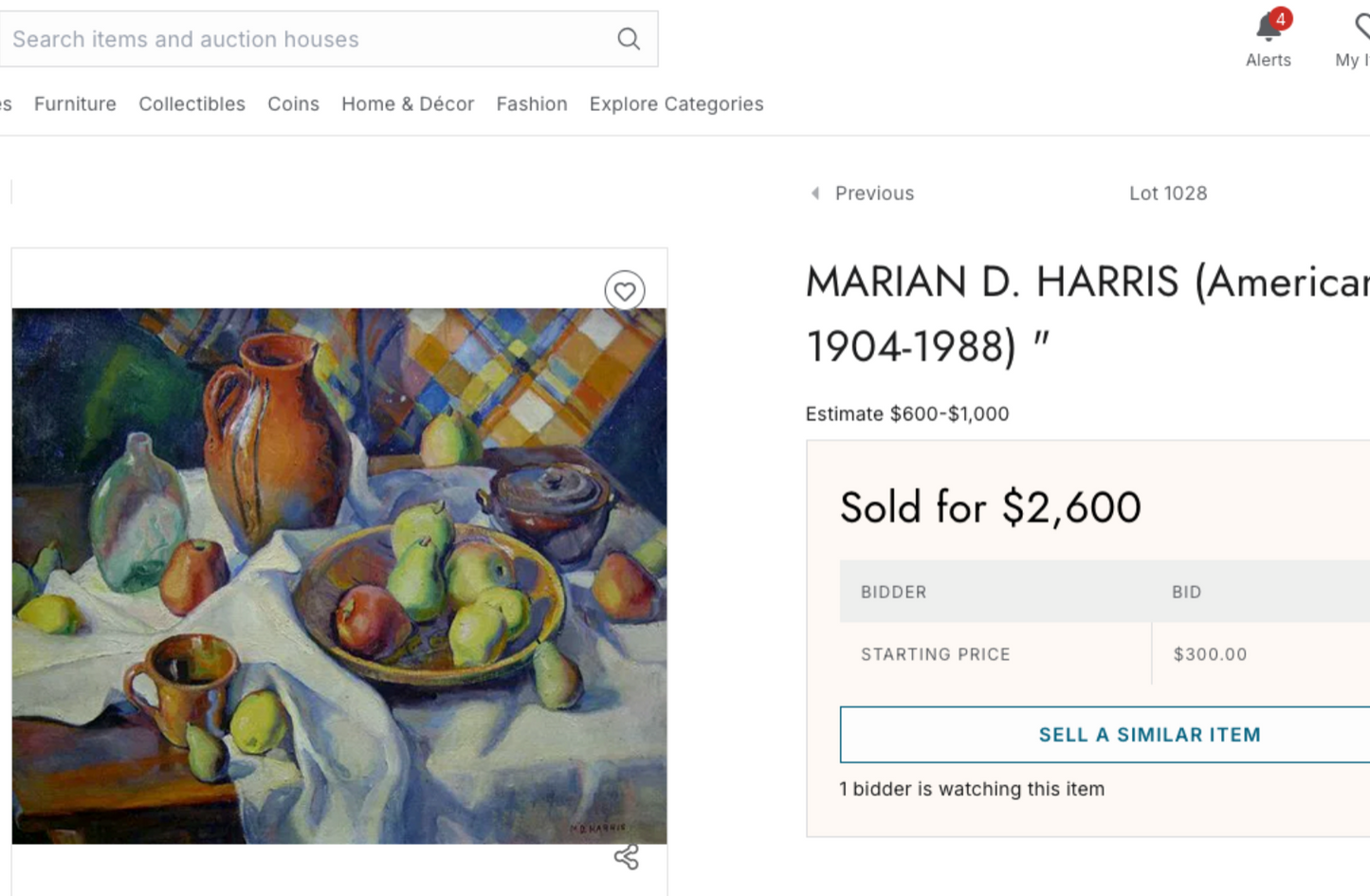The height and width of the screenshot is (896, 1370).
Task: Open the Coins category
Action: click(293, 104)
